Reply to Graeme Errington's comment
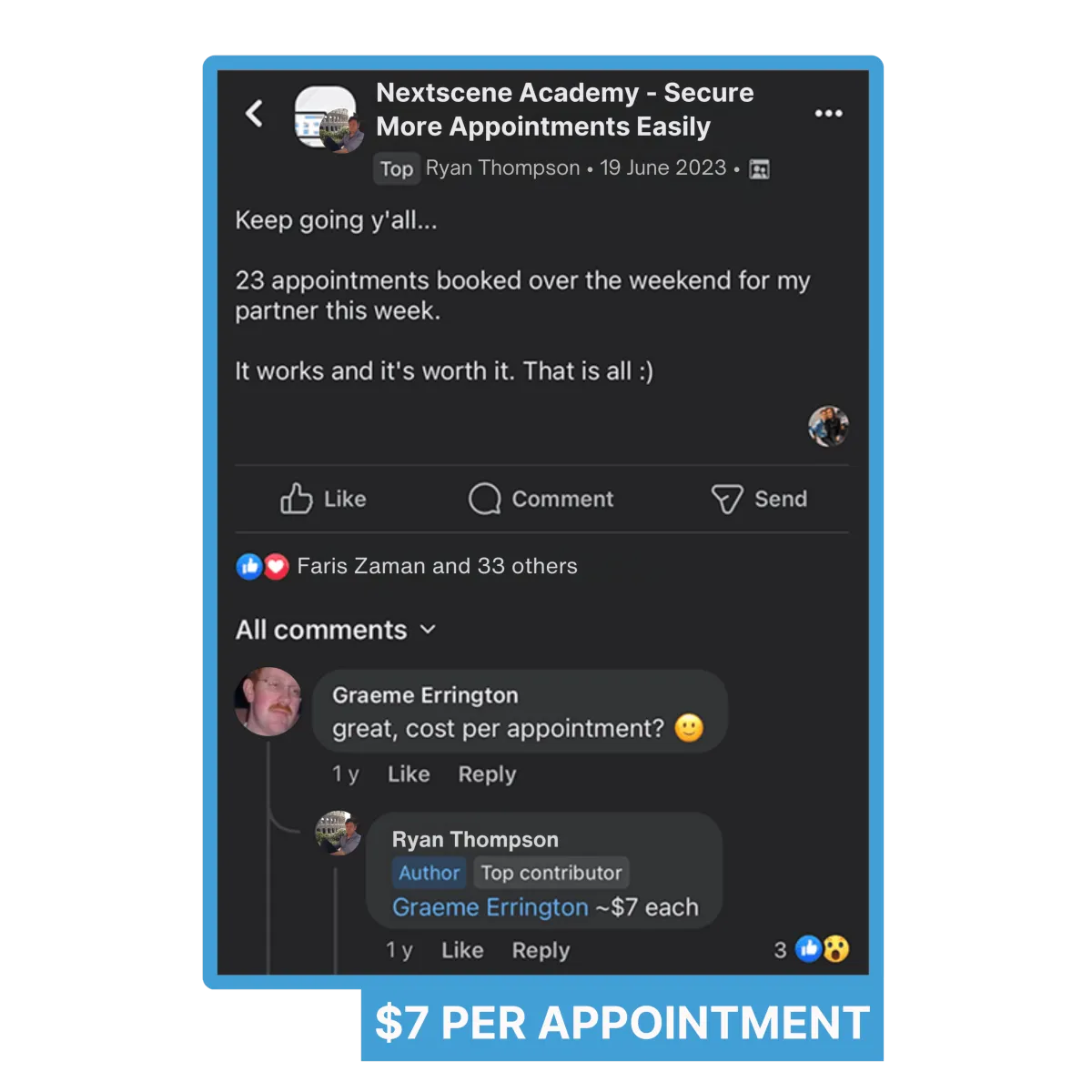 pos(487,774)
